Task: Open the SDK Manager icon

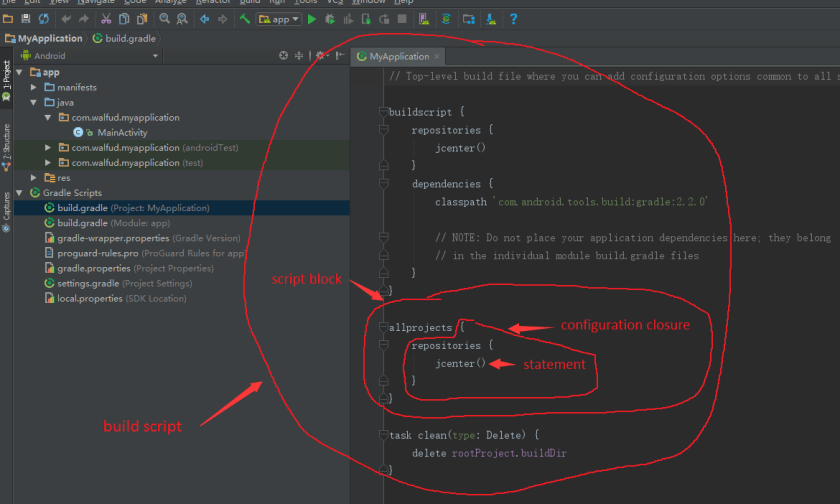Action: tap(491, 19)
